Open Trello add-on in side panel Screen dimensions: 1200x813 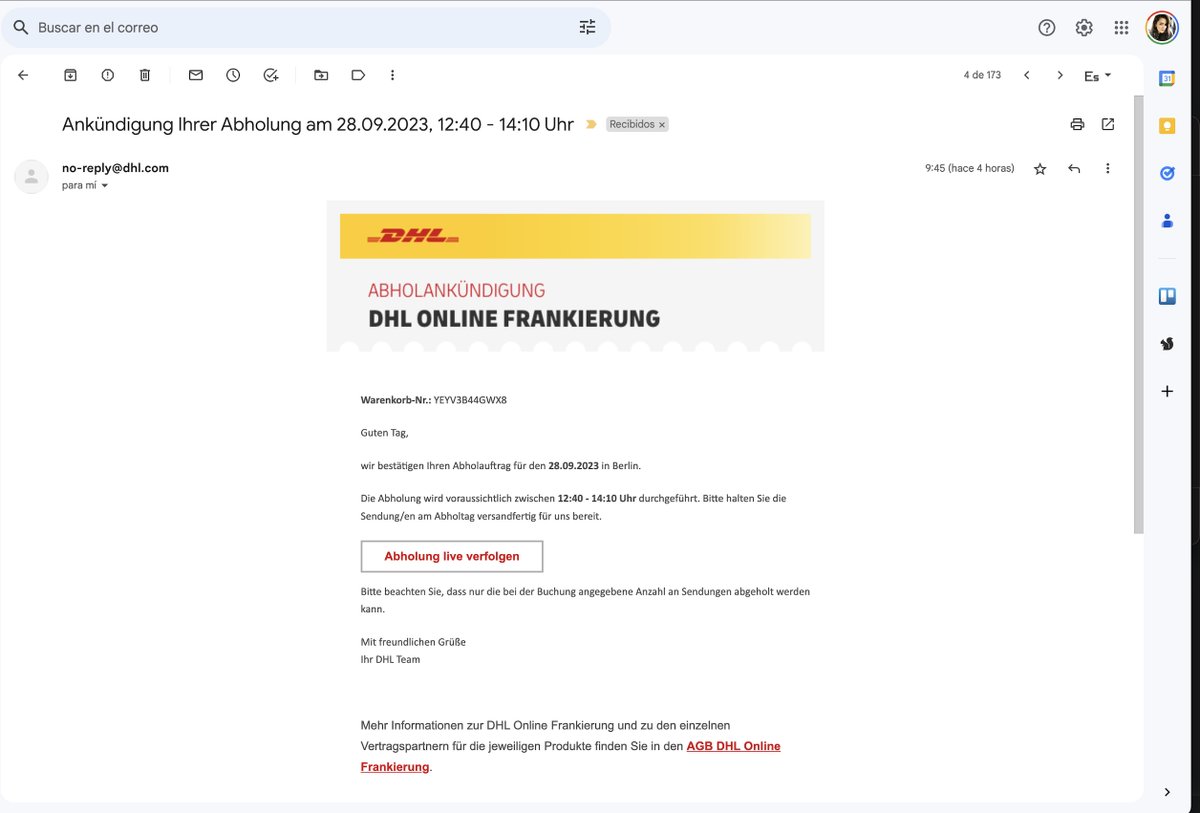tap(1166, 295)
